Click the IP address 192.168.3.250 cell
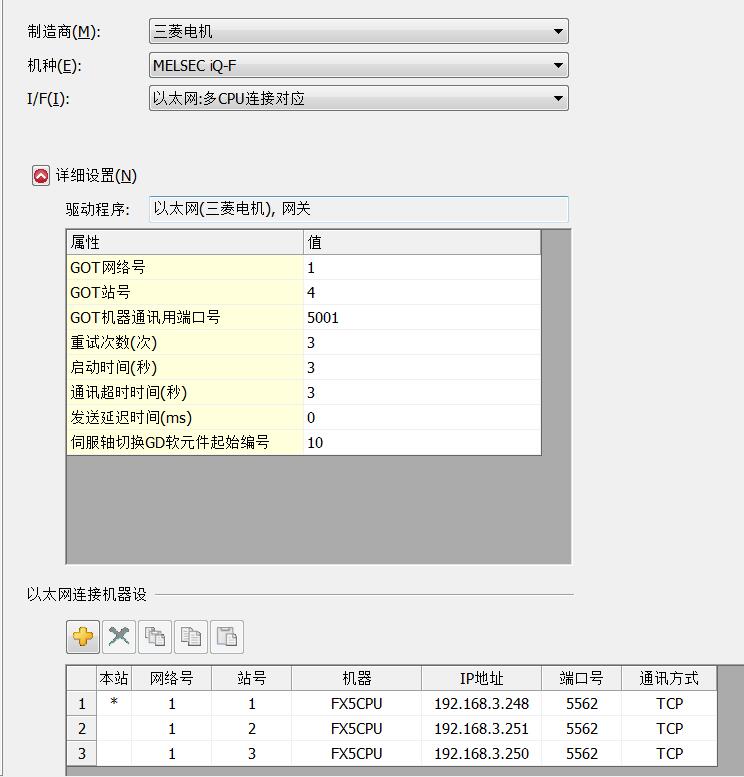Screen dimensions: 744x777 click(481, 754)
